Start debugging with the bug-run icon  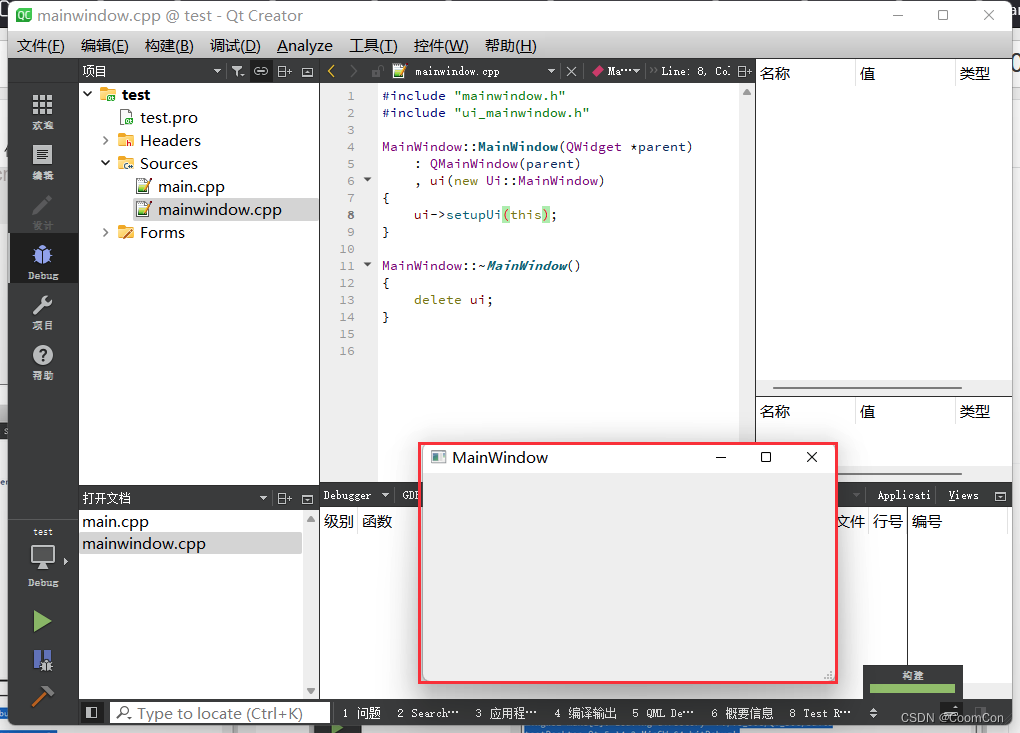42,660
